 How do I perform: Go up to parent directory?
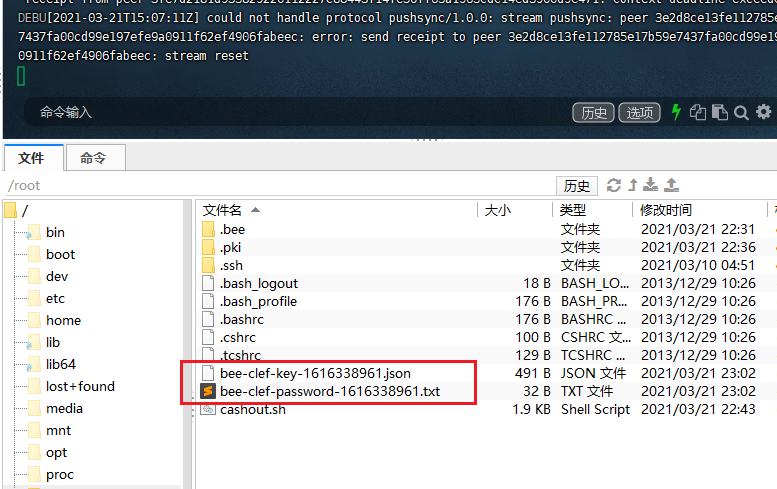pos(633,185)
